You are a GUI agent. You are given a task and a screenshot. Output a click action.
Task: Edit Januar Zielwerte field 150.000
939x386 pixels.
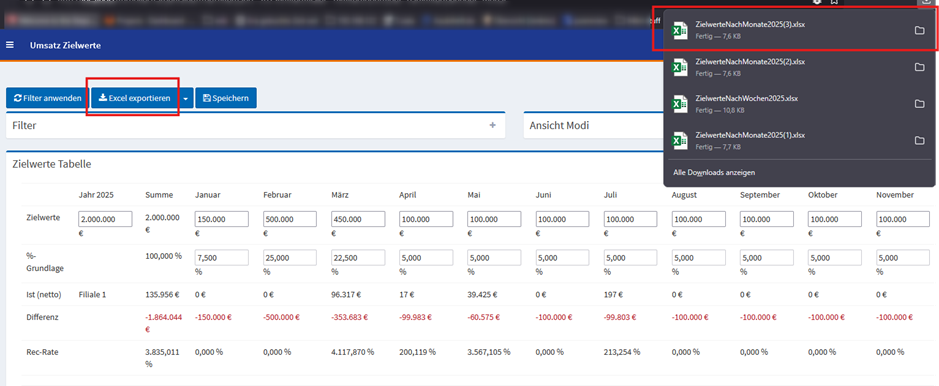(x=222, y=219)
